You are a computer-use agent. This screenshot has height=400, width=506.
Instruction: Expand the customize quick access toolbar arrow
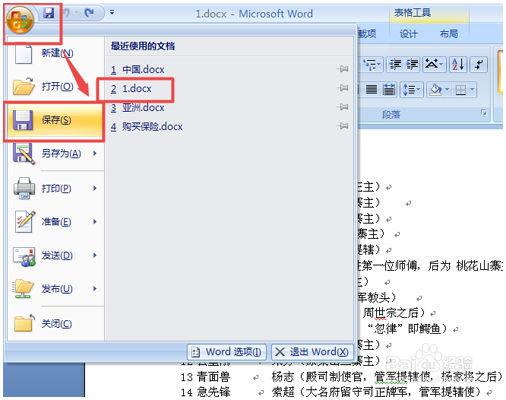point(112,13)
